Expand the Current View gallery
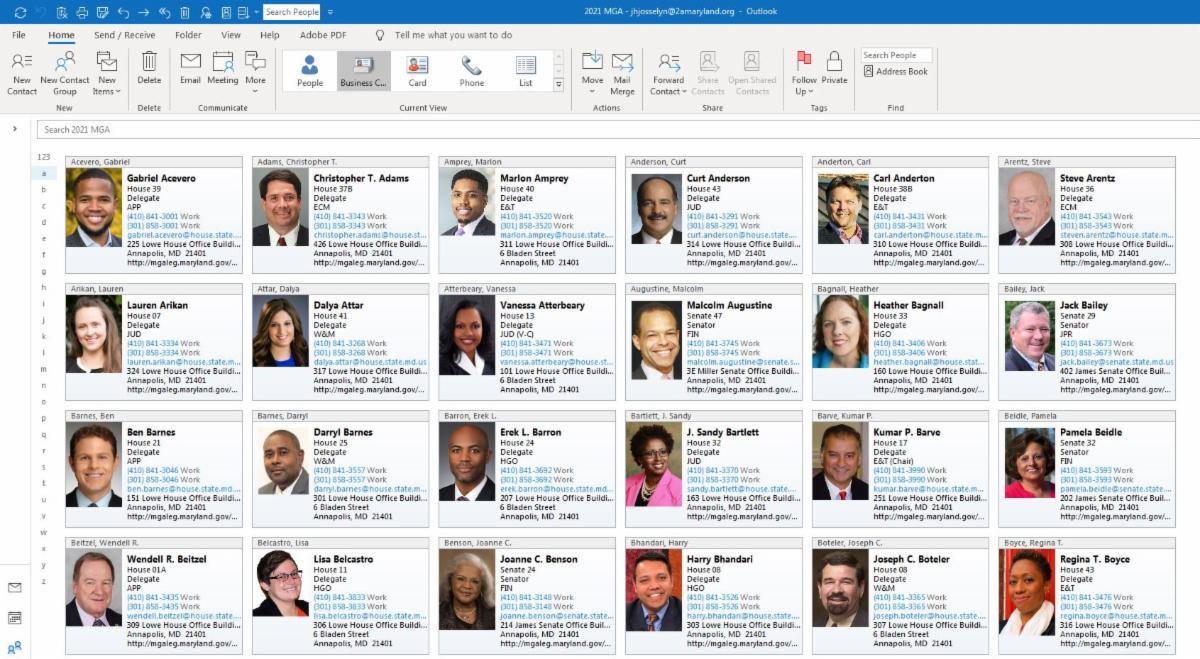The image size is (1200, 659). (x=559, y=85)
